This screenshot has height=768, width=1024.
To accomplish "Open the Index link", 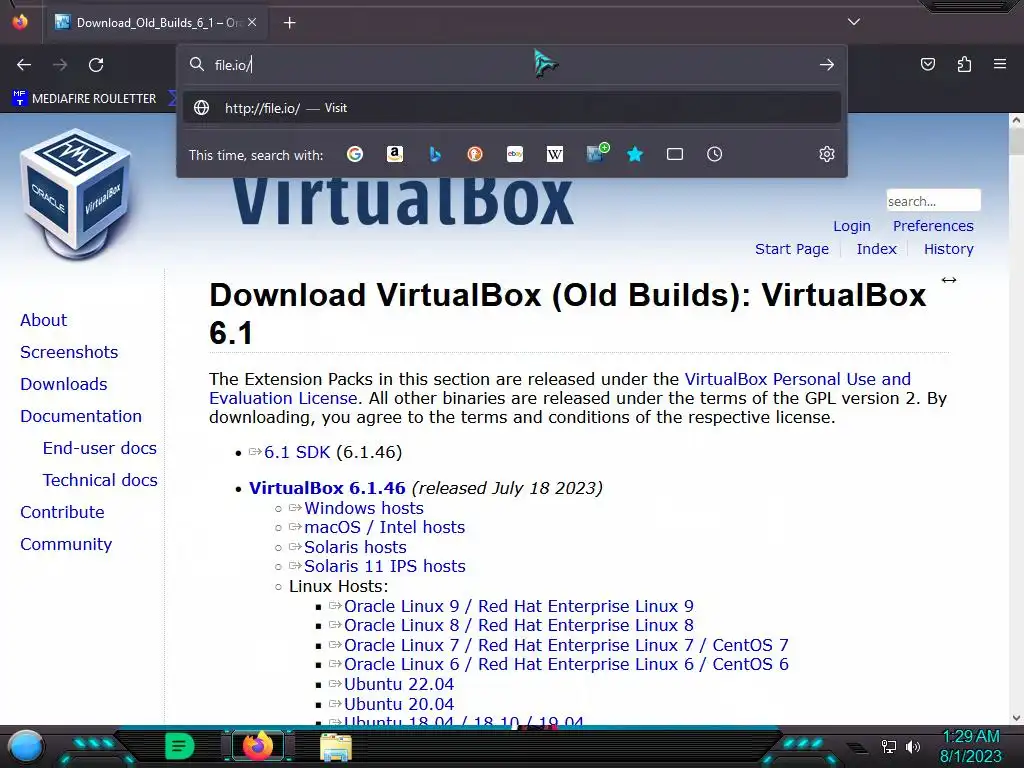I will pos(876,249).
